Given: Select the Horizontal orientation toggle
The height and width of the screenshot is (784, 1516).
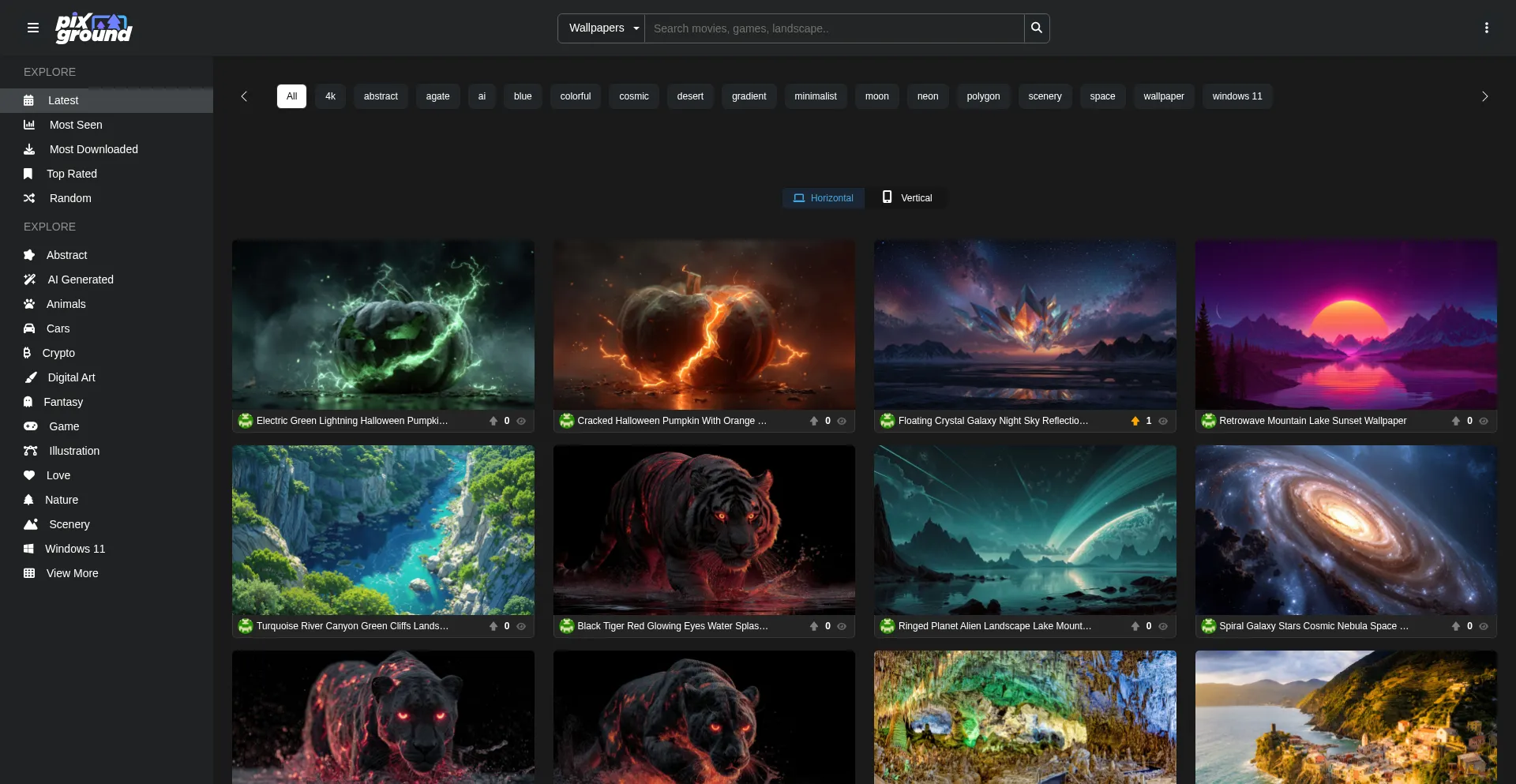Looking at the screenshot, I should [x=823, y=197].
